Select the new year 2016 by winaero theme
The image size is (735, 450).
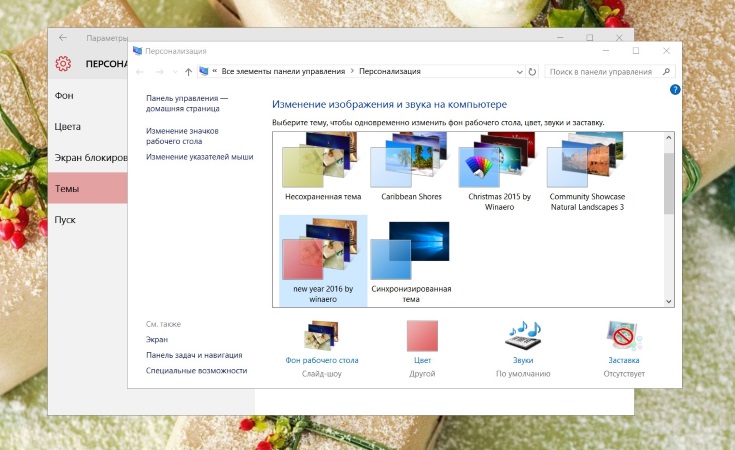323,261
